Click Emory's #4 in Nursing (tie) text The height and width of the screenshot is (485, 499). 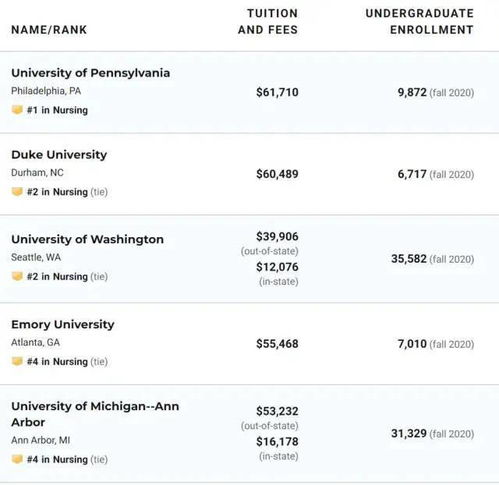coord(67,362)
